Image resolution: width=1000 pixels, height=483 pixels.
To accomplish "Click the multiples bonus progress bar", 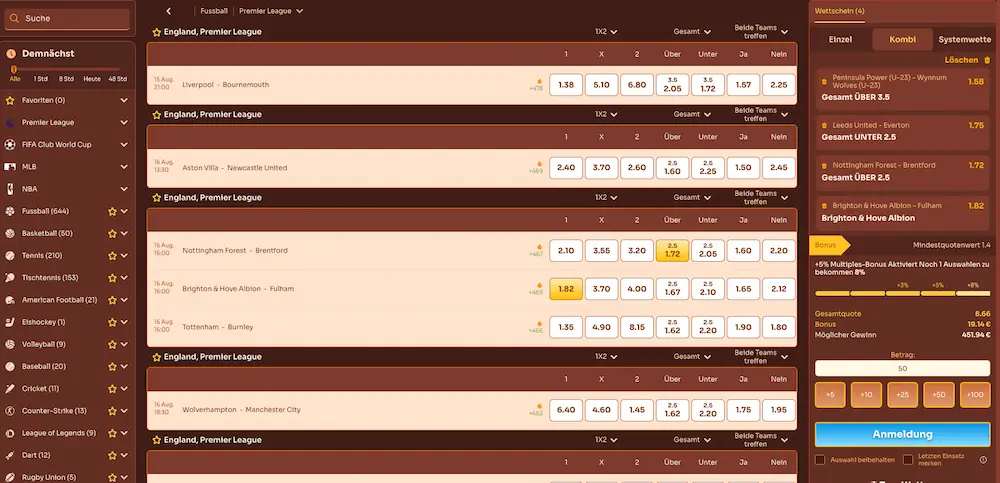I will 902,294.
